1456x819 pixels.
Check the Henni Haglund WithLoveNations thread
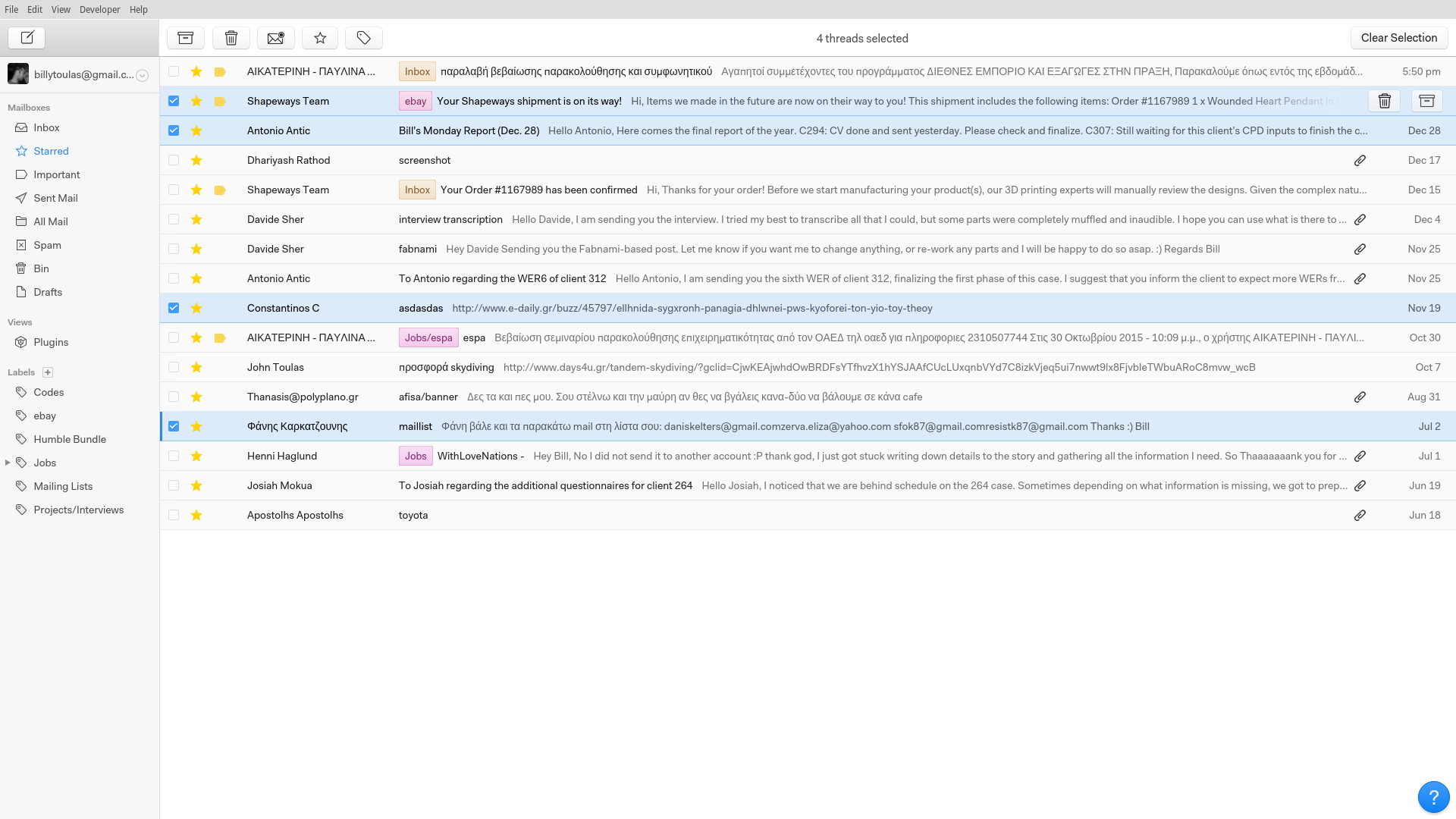pyautogui.click(x=174, y=456)
